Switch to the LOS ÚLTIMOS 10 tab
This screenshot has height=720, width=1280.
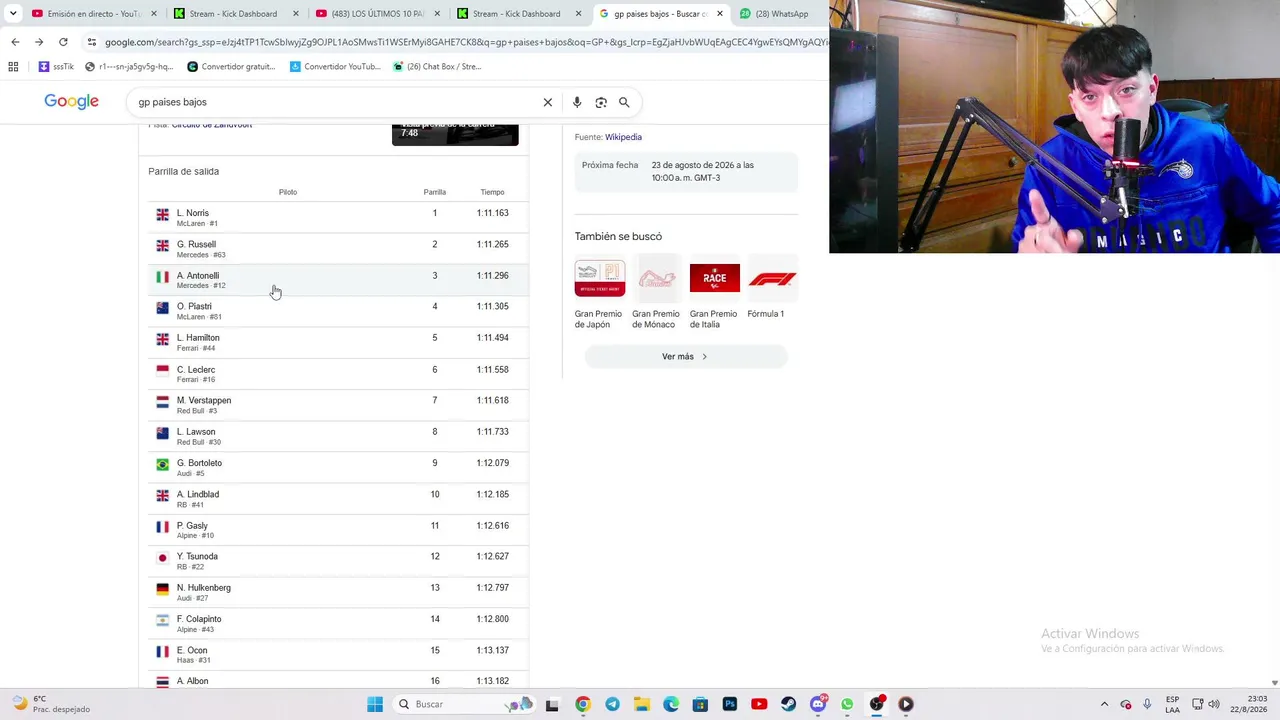tap(376, 14)
